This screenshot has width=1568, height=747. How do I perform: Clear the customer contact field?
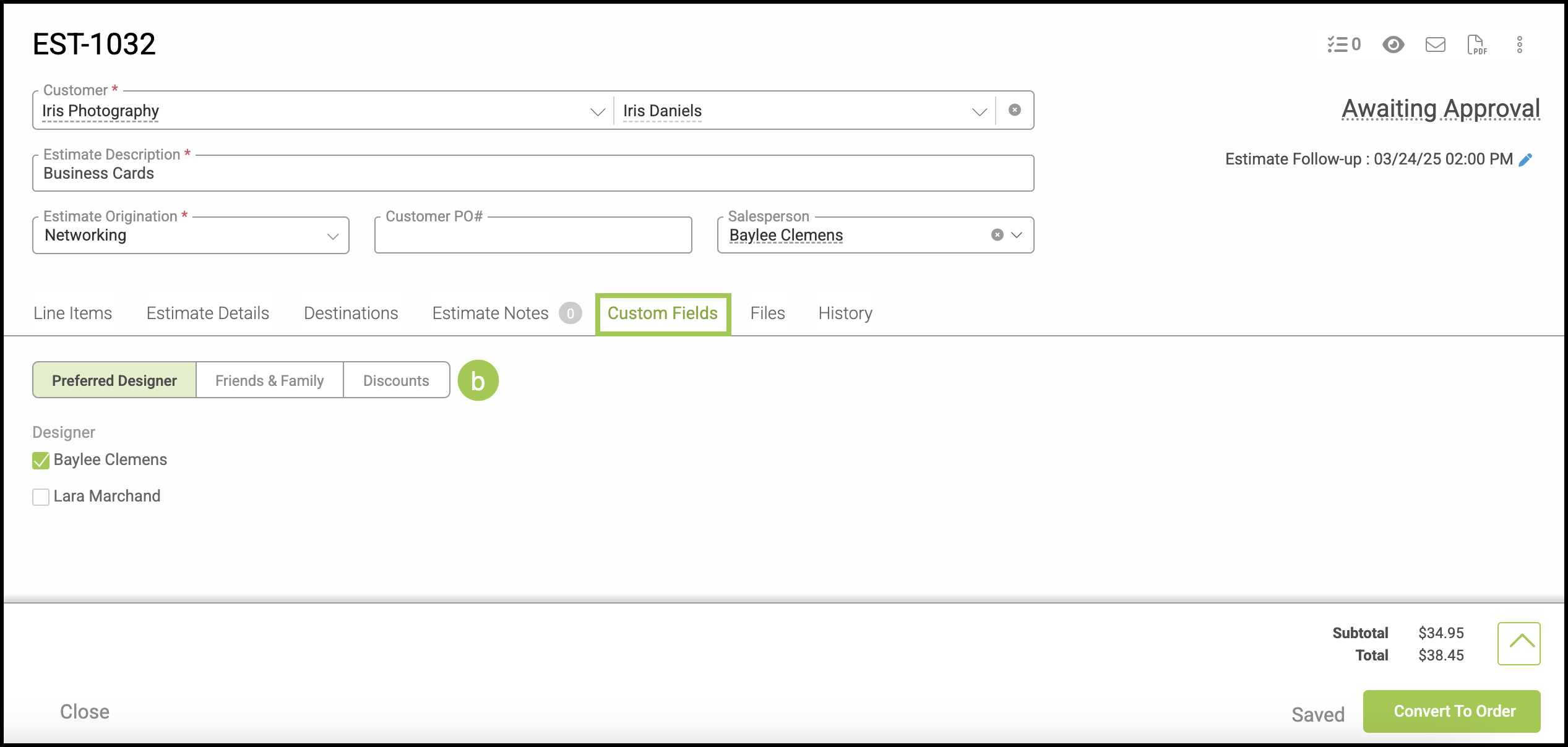pyautogui.click(x=1014, y=110)
